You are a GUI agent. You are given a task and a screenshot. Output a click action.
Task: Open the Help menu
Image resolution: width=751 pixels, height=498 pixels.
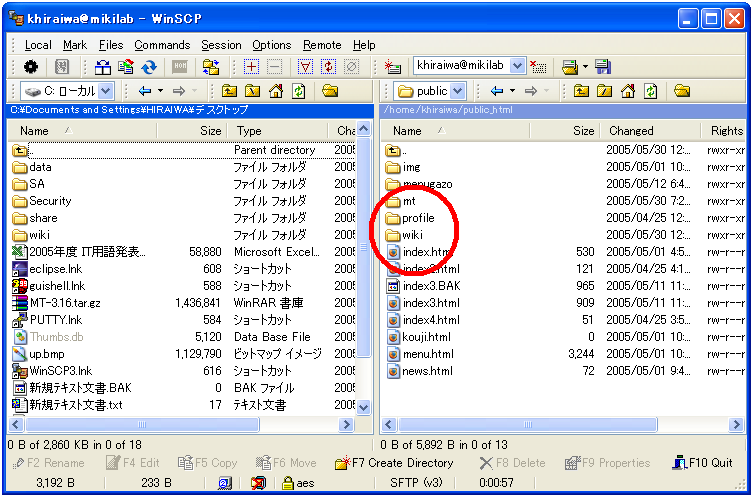pyautogui.click(x=364, y=45)
